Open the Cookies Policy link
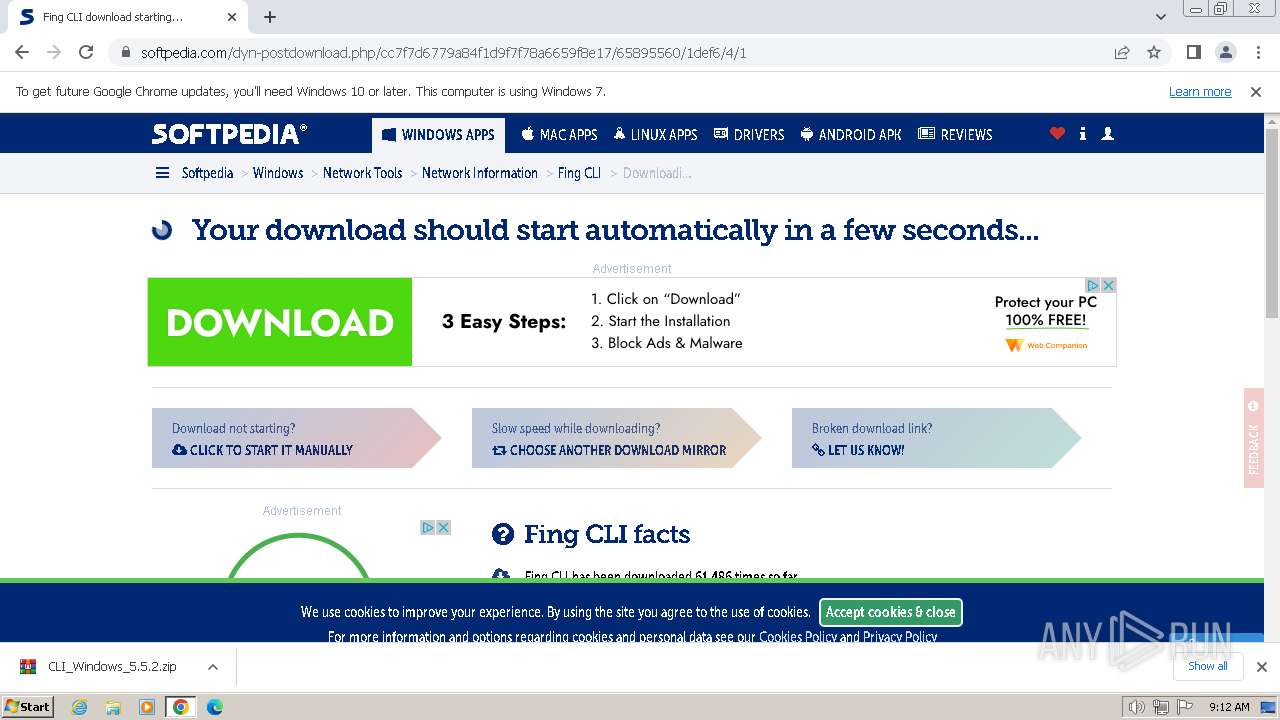The image size is (1280, 720). [x=798, y=637]
